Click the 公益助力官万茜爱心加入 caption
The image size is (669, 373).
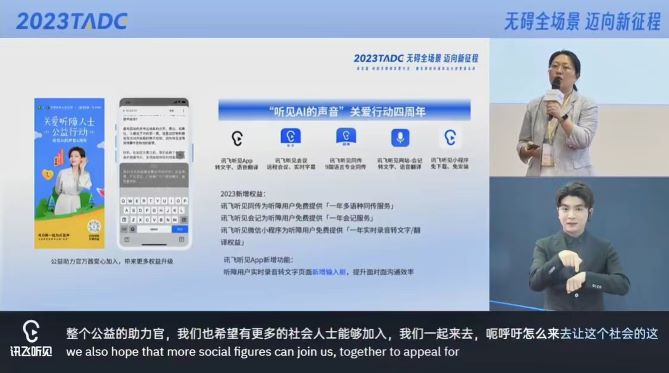click(112, 261)
